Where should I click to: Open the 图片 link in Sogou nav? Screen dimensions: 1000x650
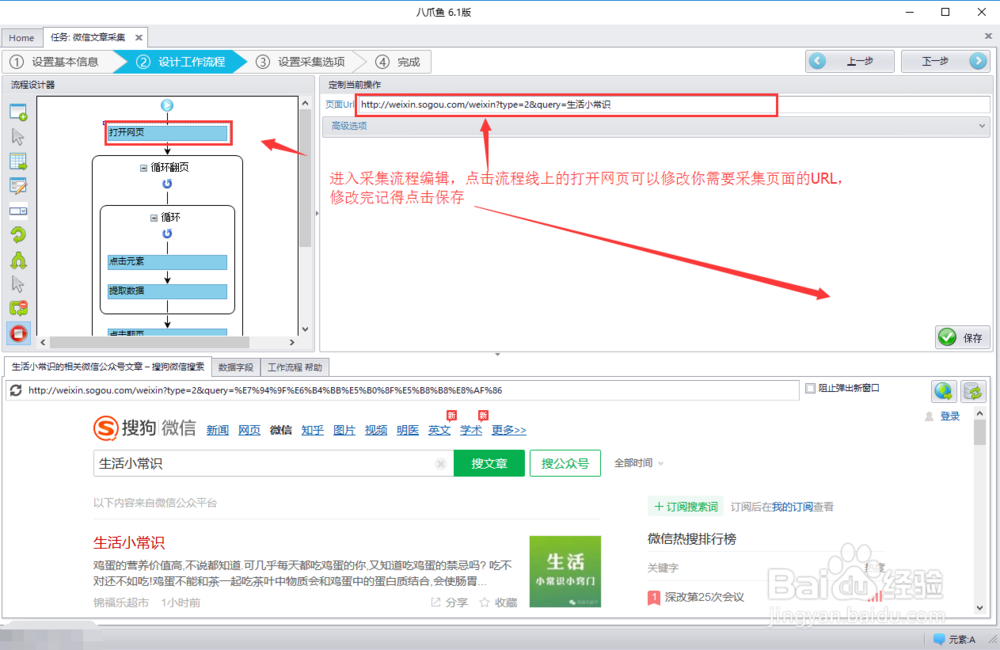tap(344, 430)
